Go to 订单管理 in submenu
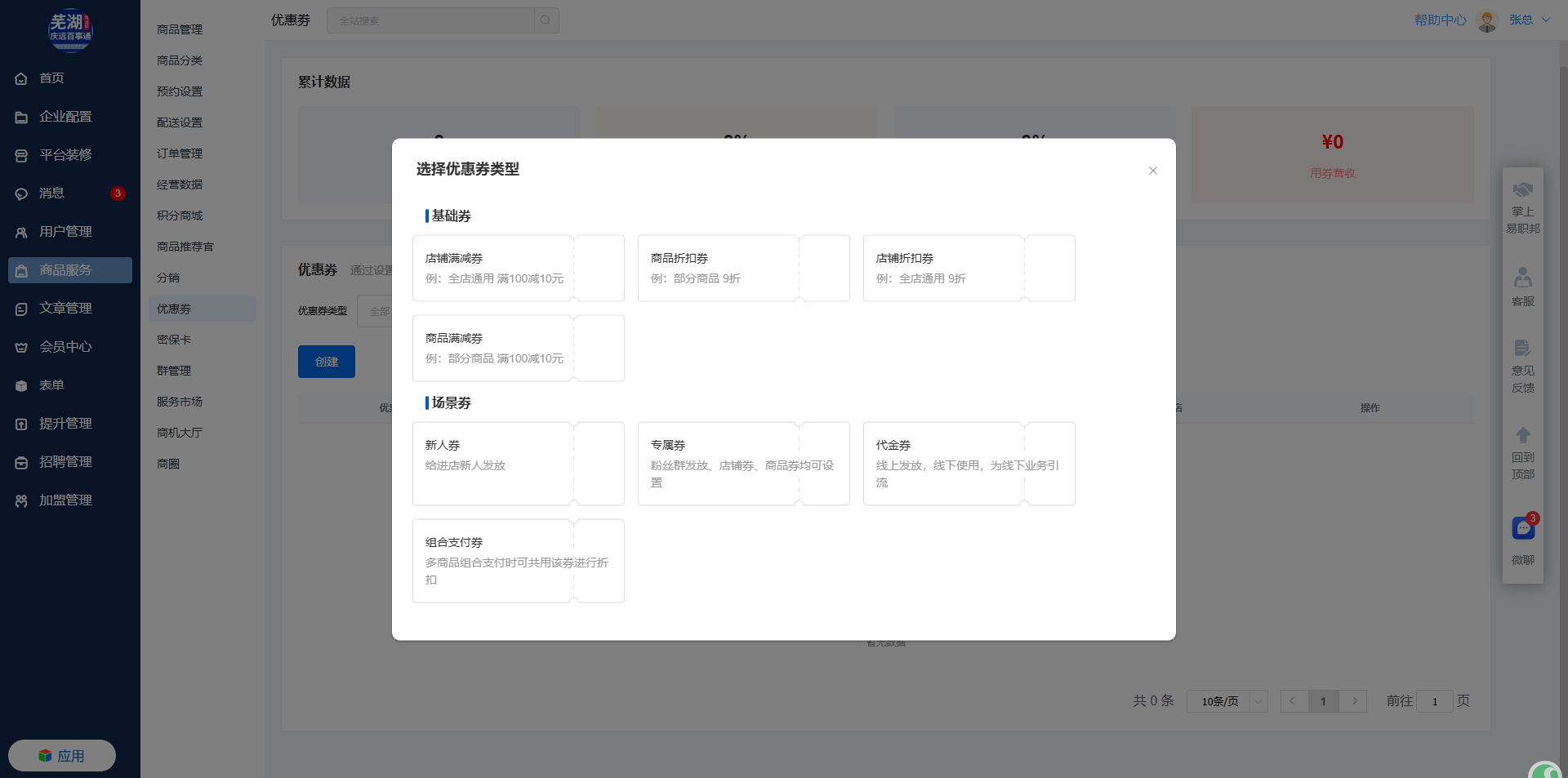Screen dimensions: 1568x778 point(180,153)
